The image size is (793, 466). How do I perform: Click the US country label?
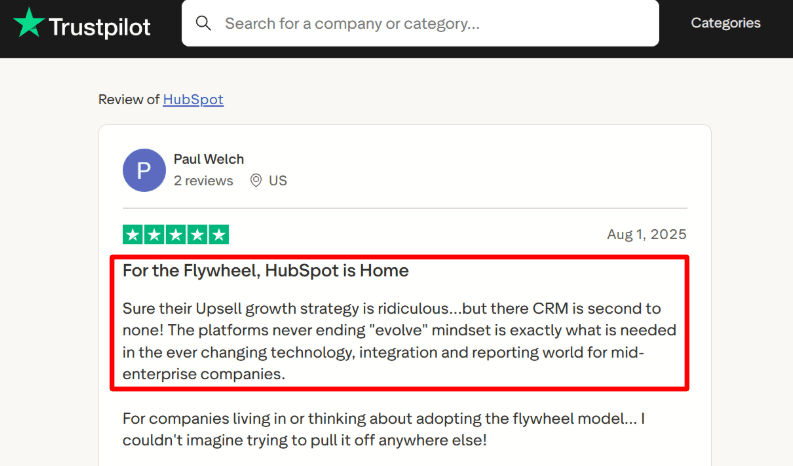(x=278, y=181)
